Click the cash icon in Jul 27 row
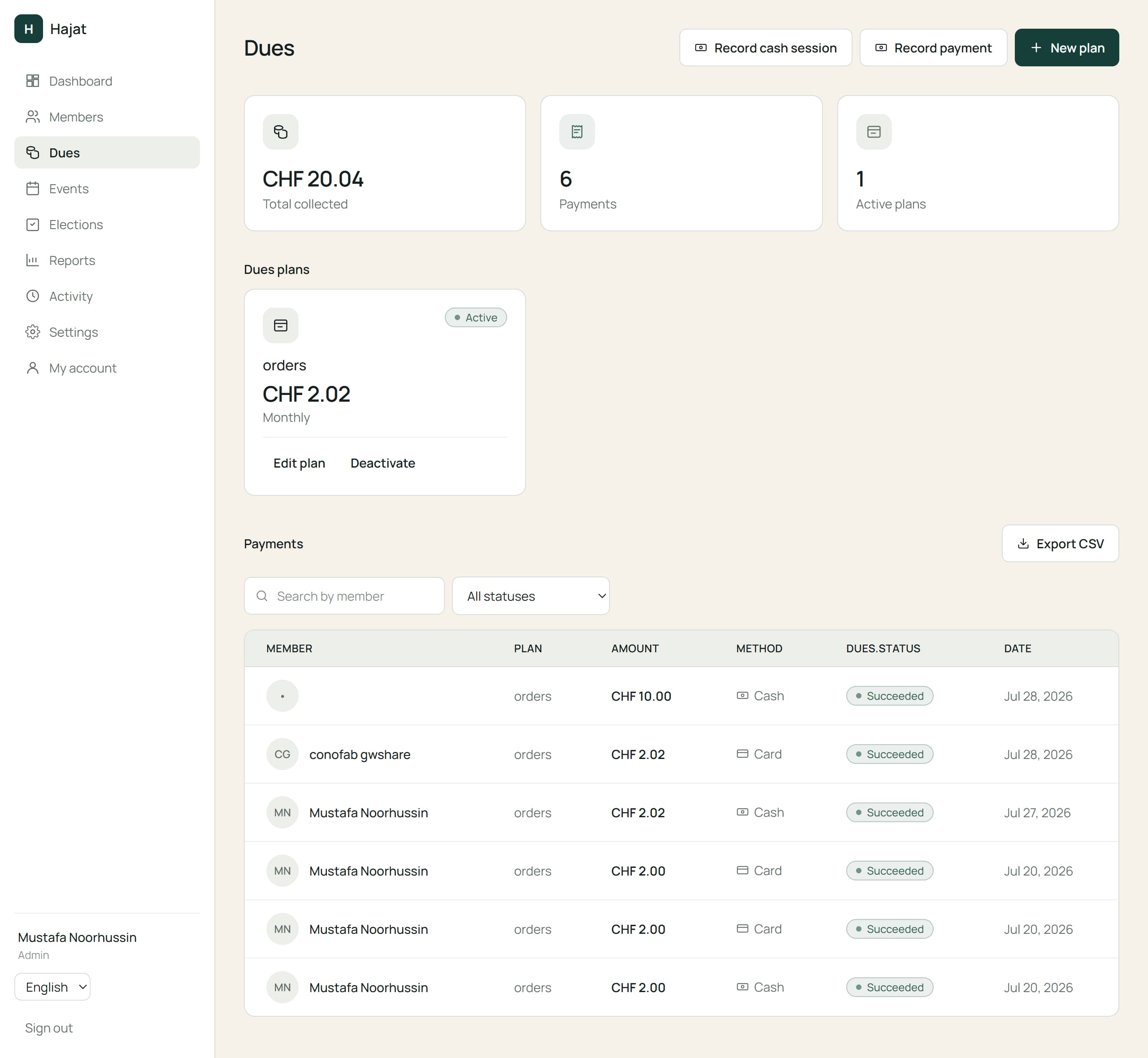Screen dimensions: 1148x1058 [743, 812]
